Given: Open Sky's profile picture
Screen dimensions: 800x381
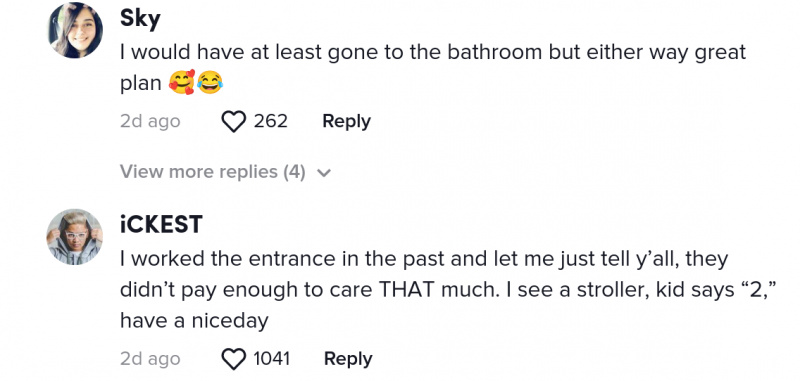Looking at the screenshot, I should 76,31.
